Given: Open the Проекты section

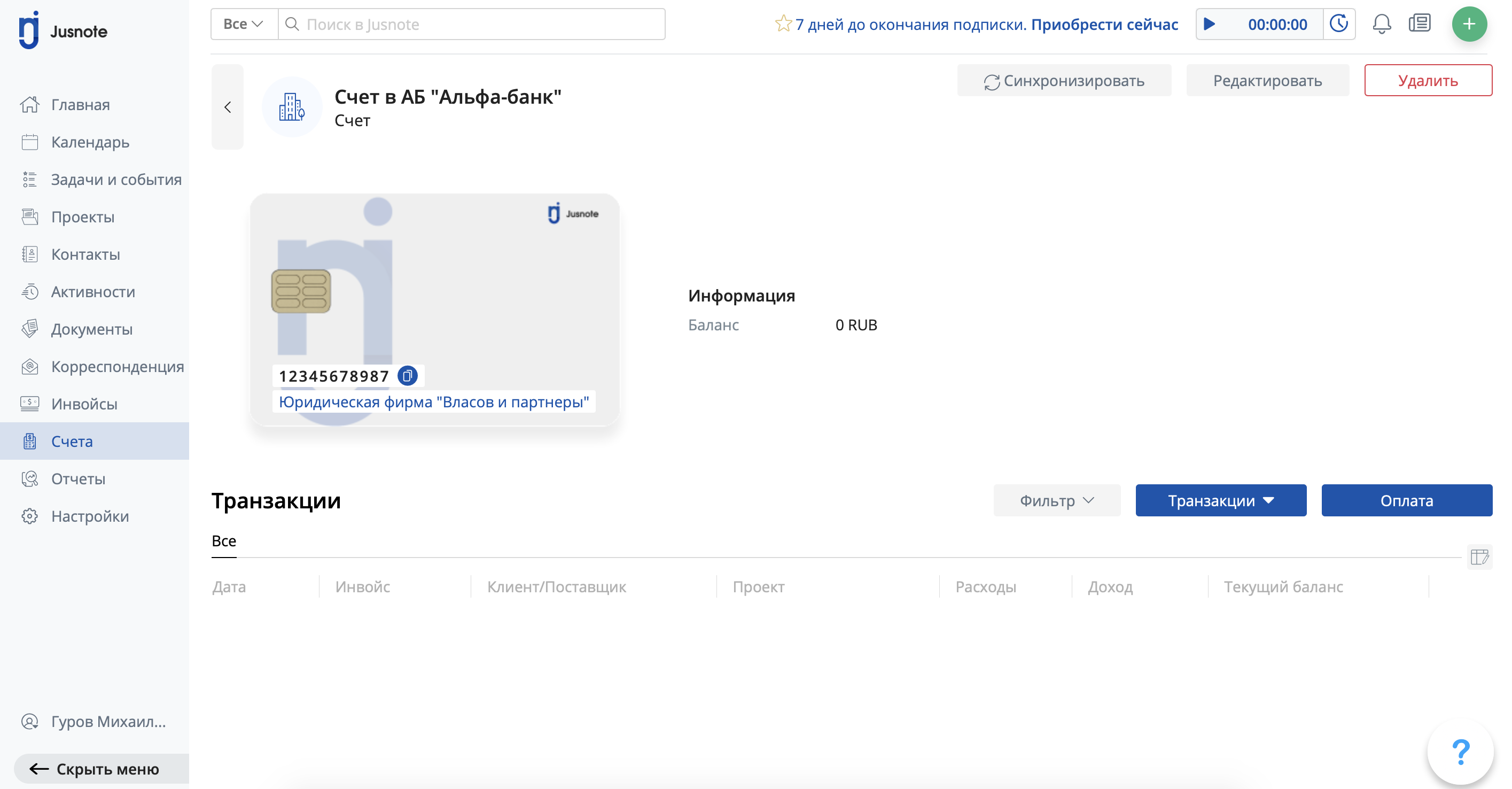Looking at the screenshot, I should pos(83,216).
